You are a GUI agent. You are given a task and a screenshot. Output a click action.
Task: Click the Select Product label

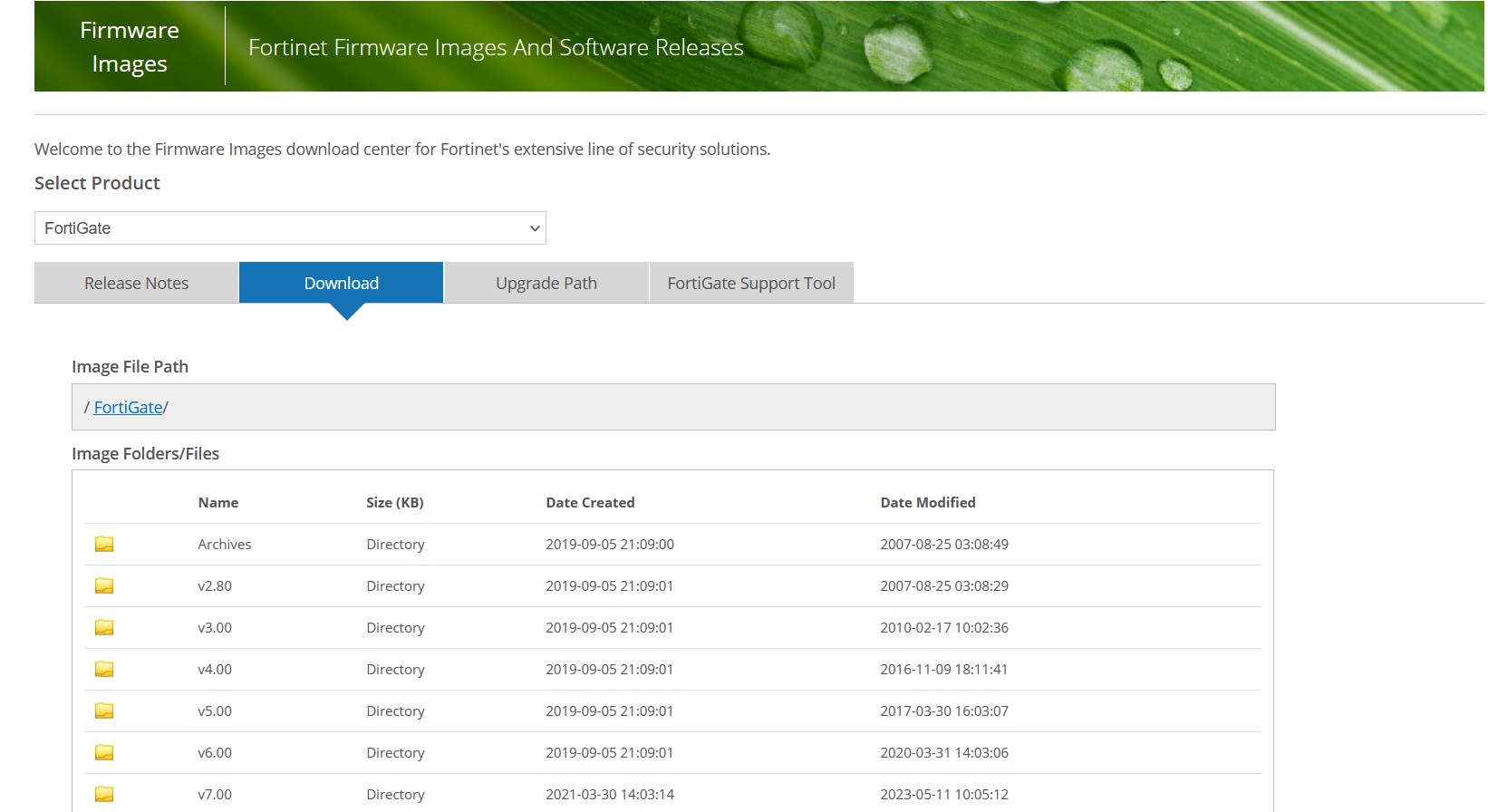(x=97, y=183)
